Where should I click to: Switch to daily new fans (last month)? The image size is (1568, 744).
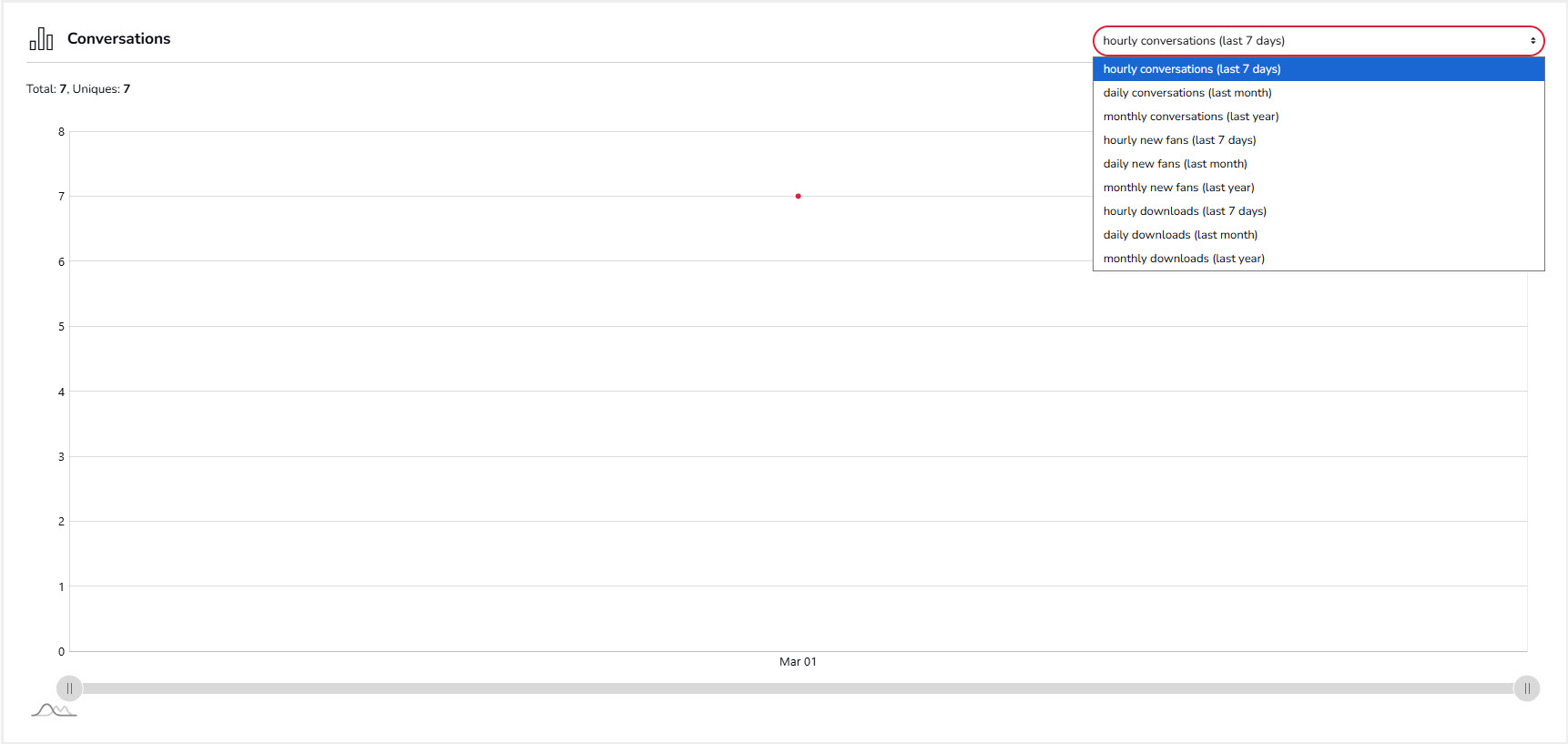pos(1175,164)
